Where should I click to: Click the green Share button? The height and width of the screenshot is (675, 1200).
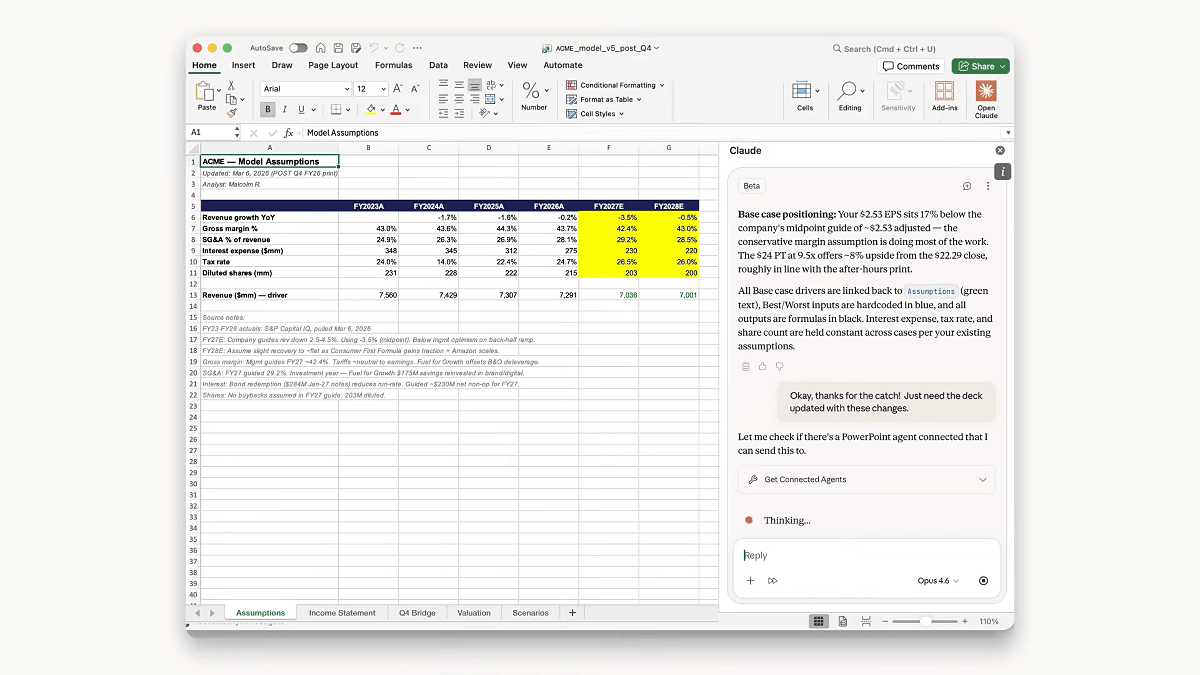pyautogui.click(x=980, y=66)
